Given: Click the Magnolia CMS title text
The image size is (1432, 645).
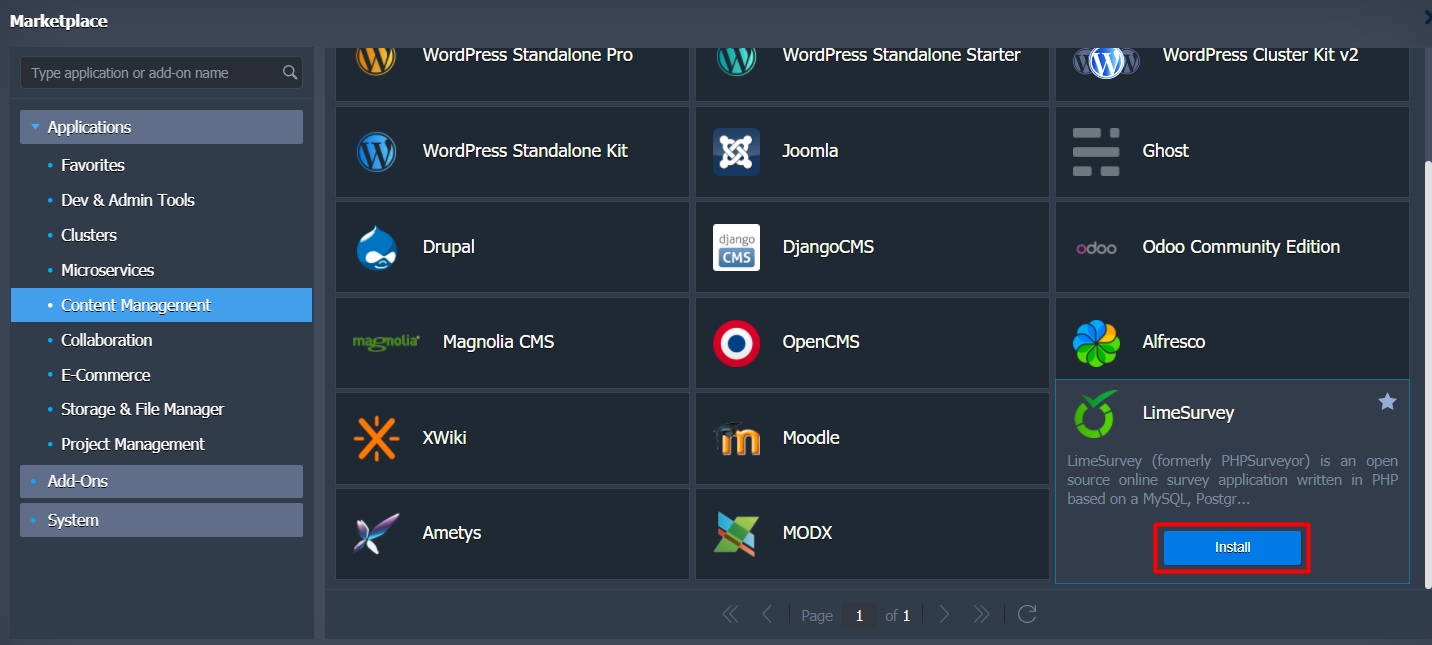Looking at the screenshot, I should [499, 342].
